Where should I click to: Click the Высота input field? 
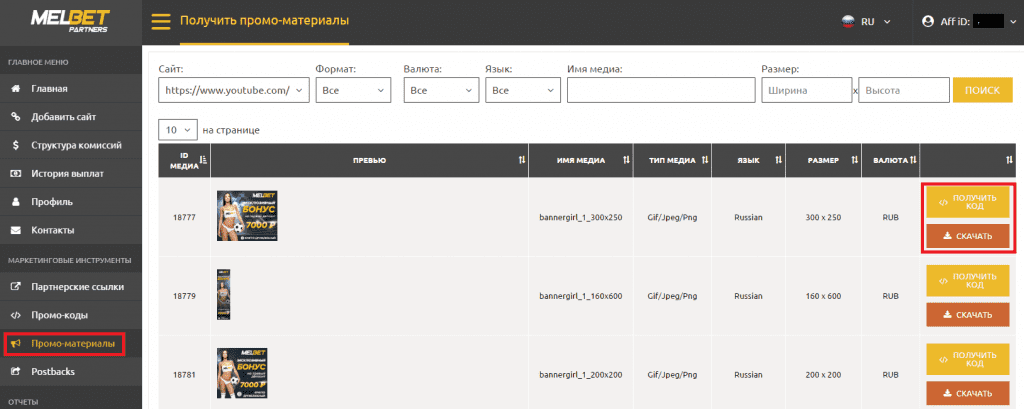coord(904,91)
